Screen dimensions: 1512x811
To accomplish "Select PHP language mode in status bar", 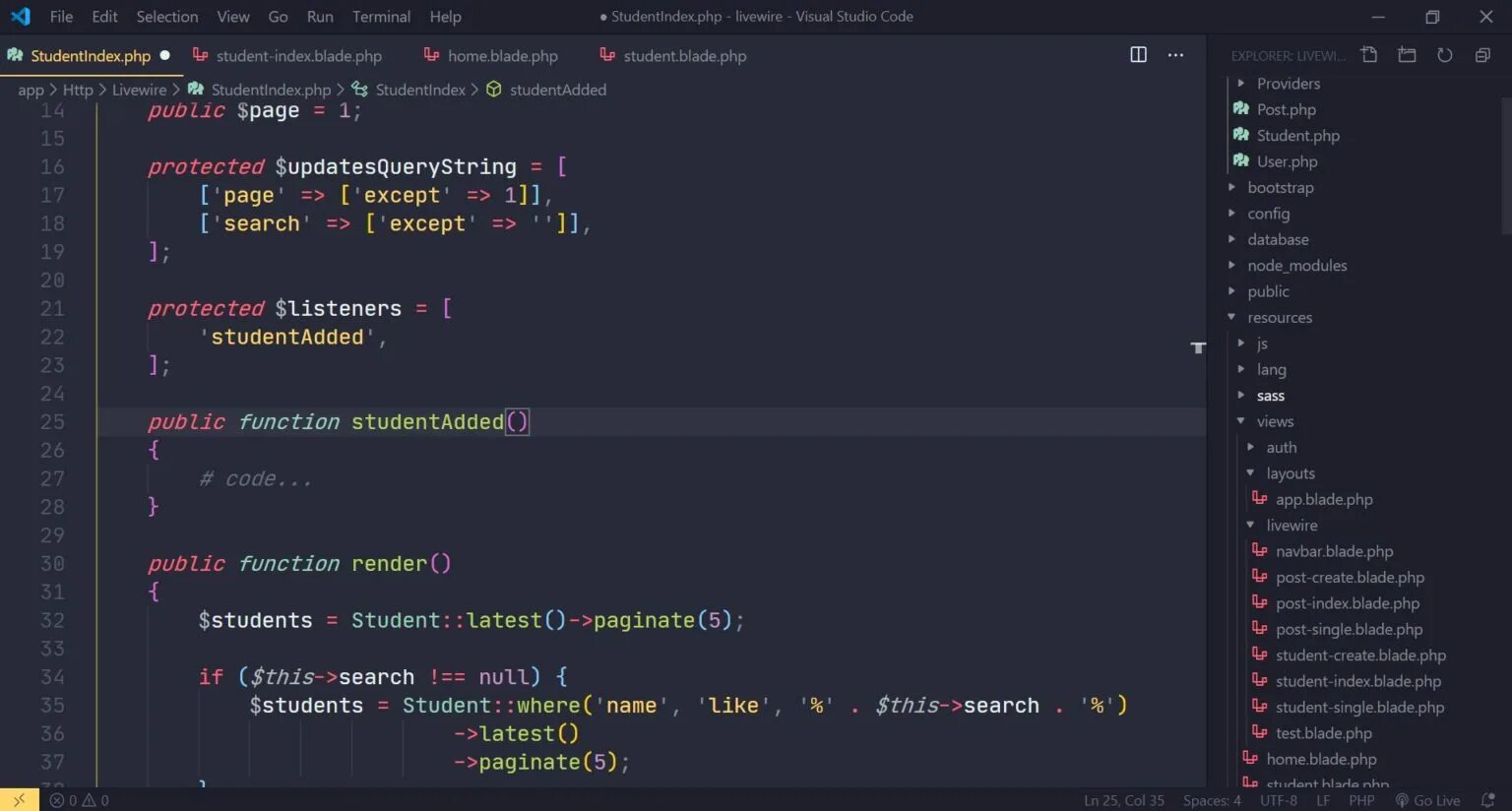I will (1361, 800).
